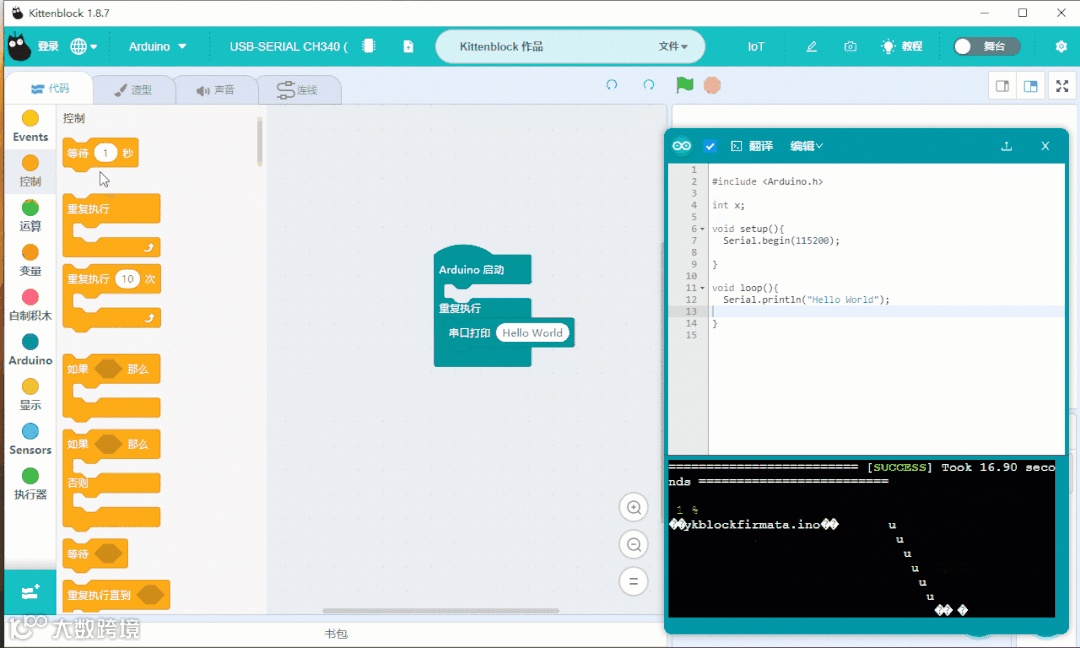Click the green flag run icon

point(685,85)
